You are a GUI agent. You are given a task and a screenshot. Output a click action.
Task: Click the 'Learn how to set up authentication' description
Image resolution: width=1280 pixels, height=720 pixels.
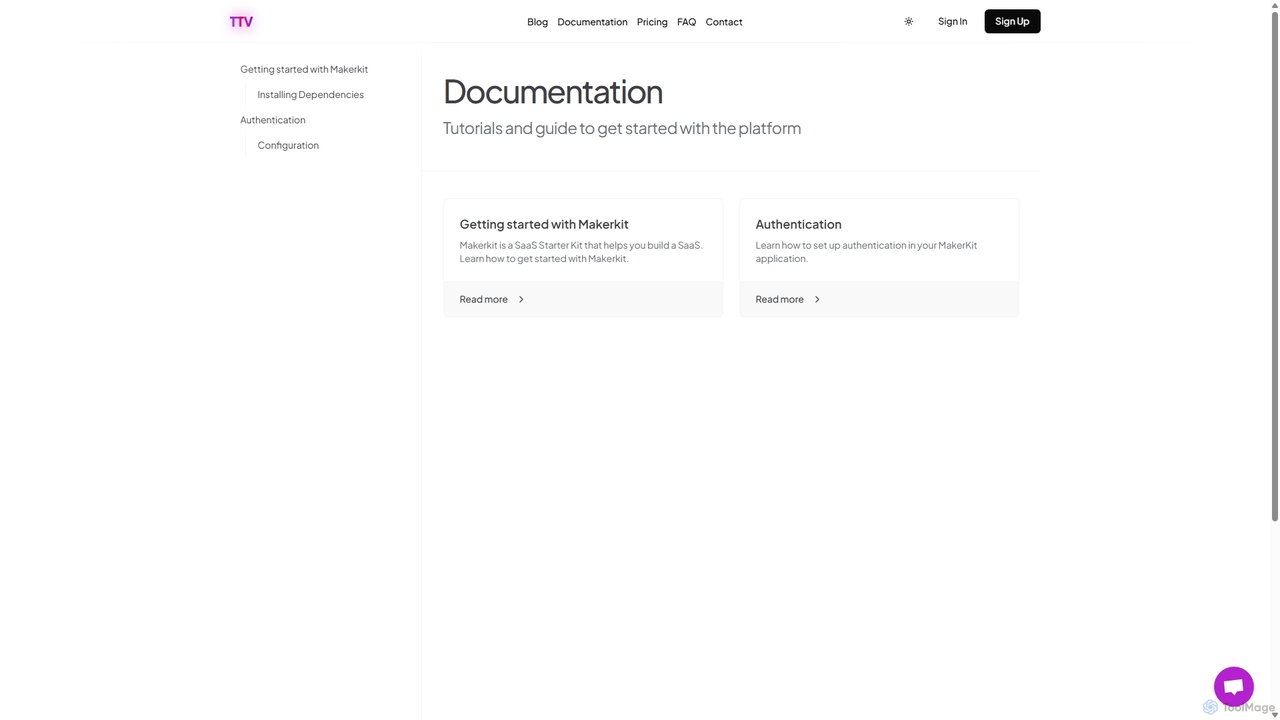pyautogui.click(x=866, y=252)
